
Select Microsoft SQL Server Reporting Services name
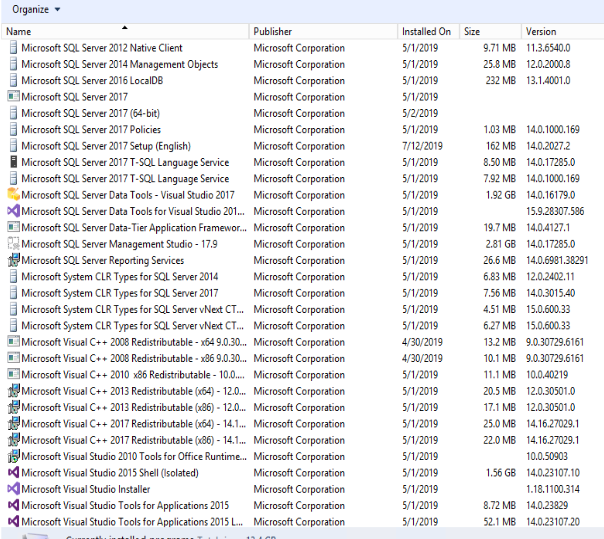click(x=102, y=260)
